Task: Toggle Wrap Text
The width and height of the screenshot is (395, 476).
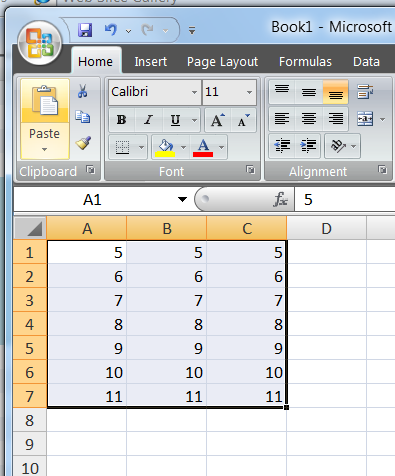Action: point(365,92)
